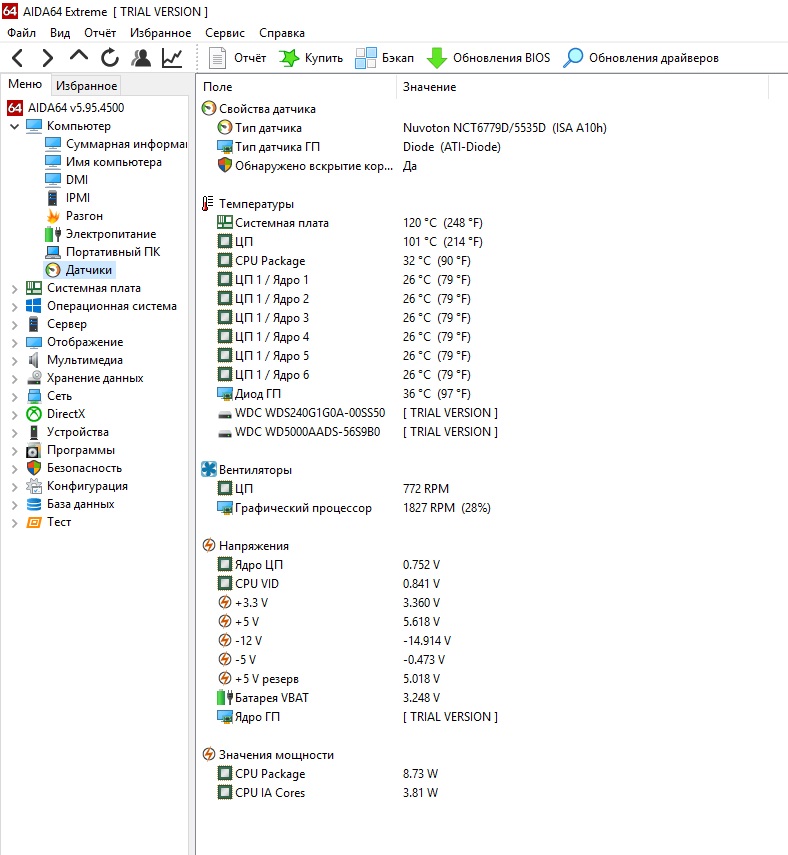Screen dimensions: 788x855
Task: Expand the DirectX tree node
Action: (x=15, y=414)
